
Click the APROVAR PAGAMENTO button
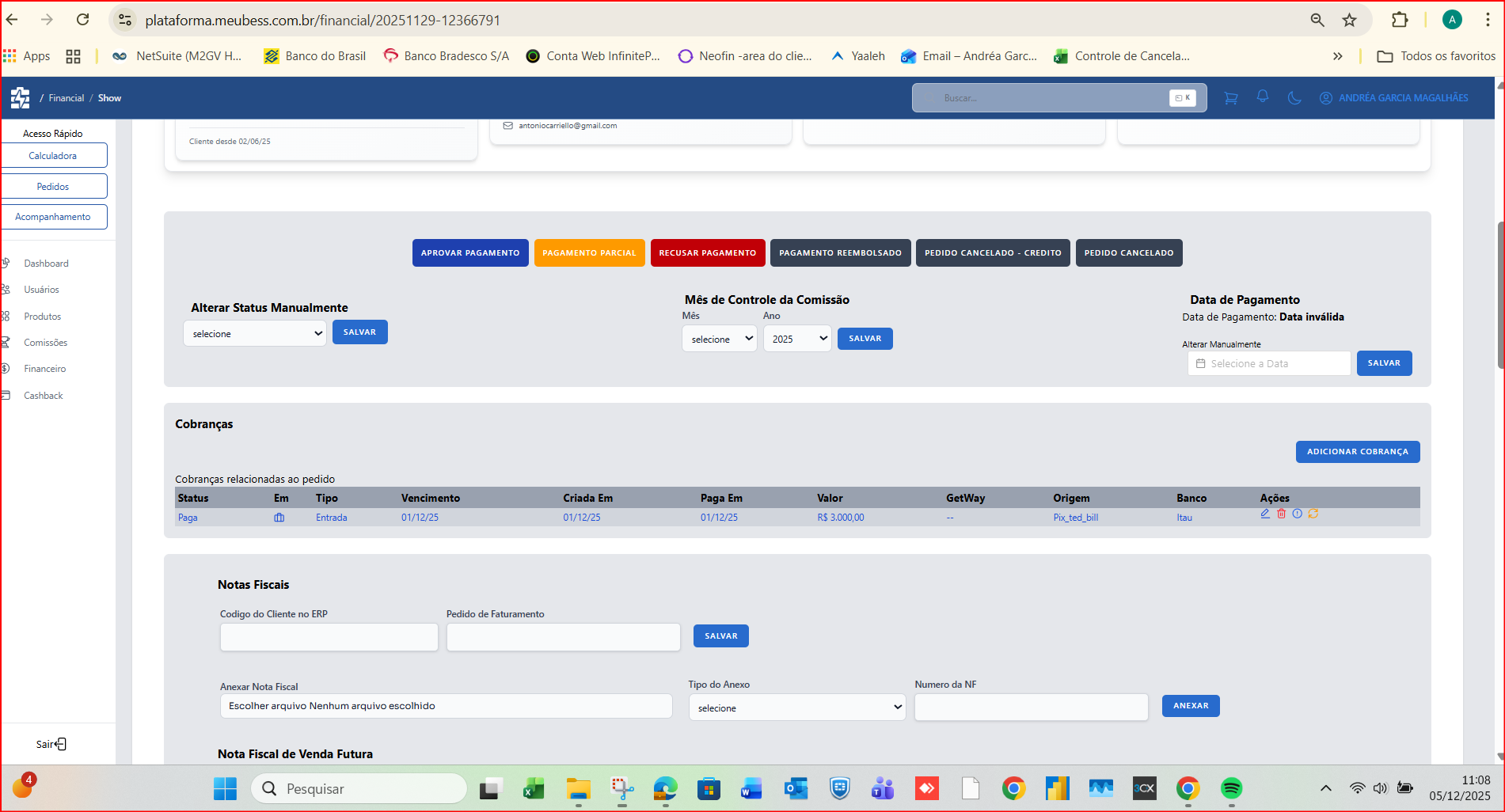click(470, 253)
